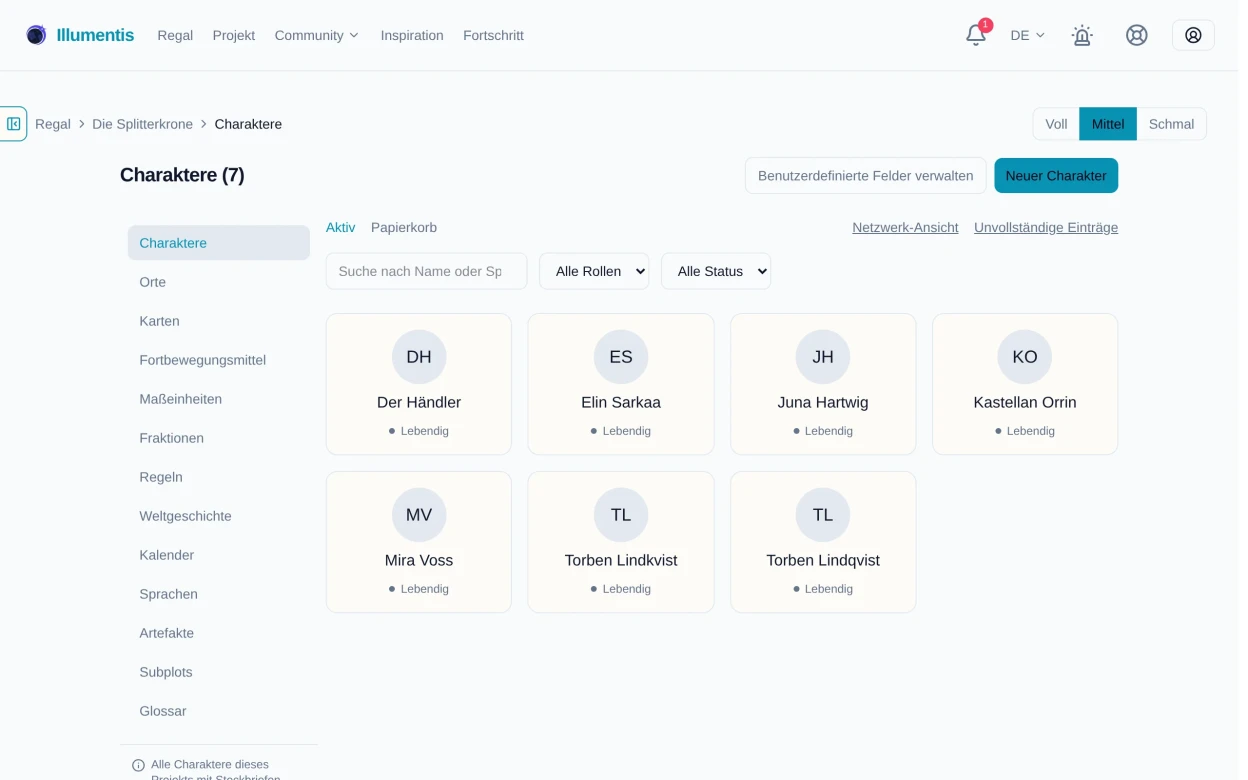1248x780 pixels.
Task: Open Glossar in the sidebar
Action: coord(219,711)
